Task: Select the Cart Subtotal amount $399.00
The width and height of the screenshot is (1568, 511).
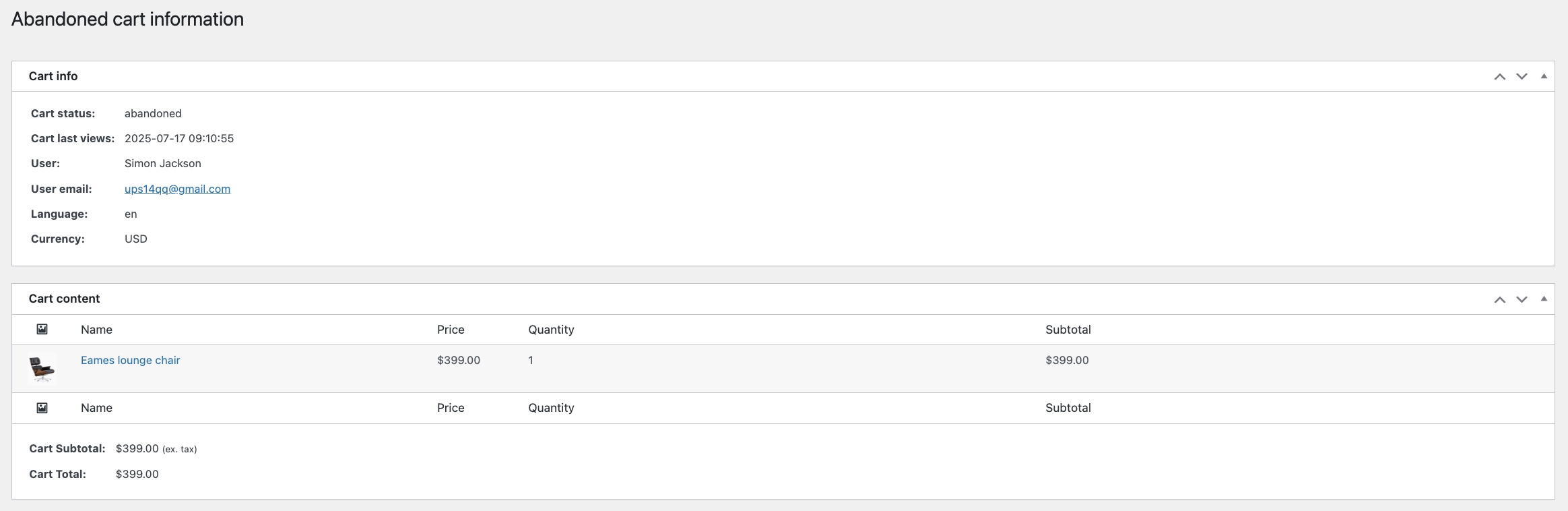Action: (137, 448)
